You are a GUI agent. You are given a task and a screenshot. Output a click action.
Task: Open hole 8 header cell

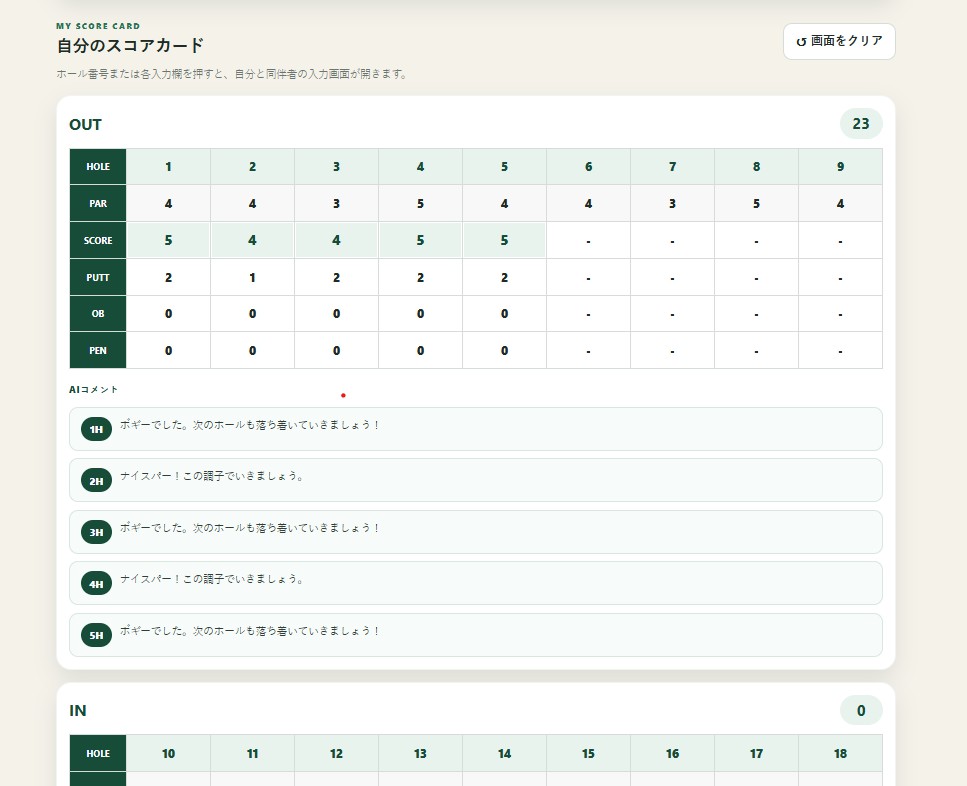pos(756,166)
